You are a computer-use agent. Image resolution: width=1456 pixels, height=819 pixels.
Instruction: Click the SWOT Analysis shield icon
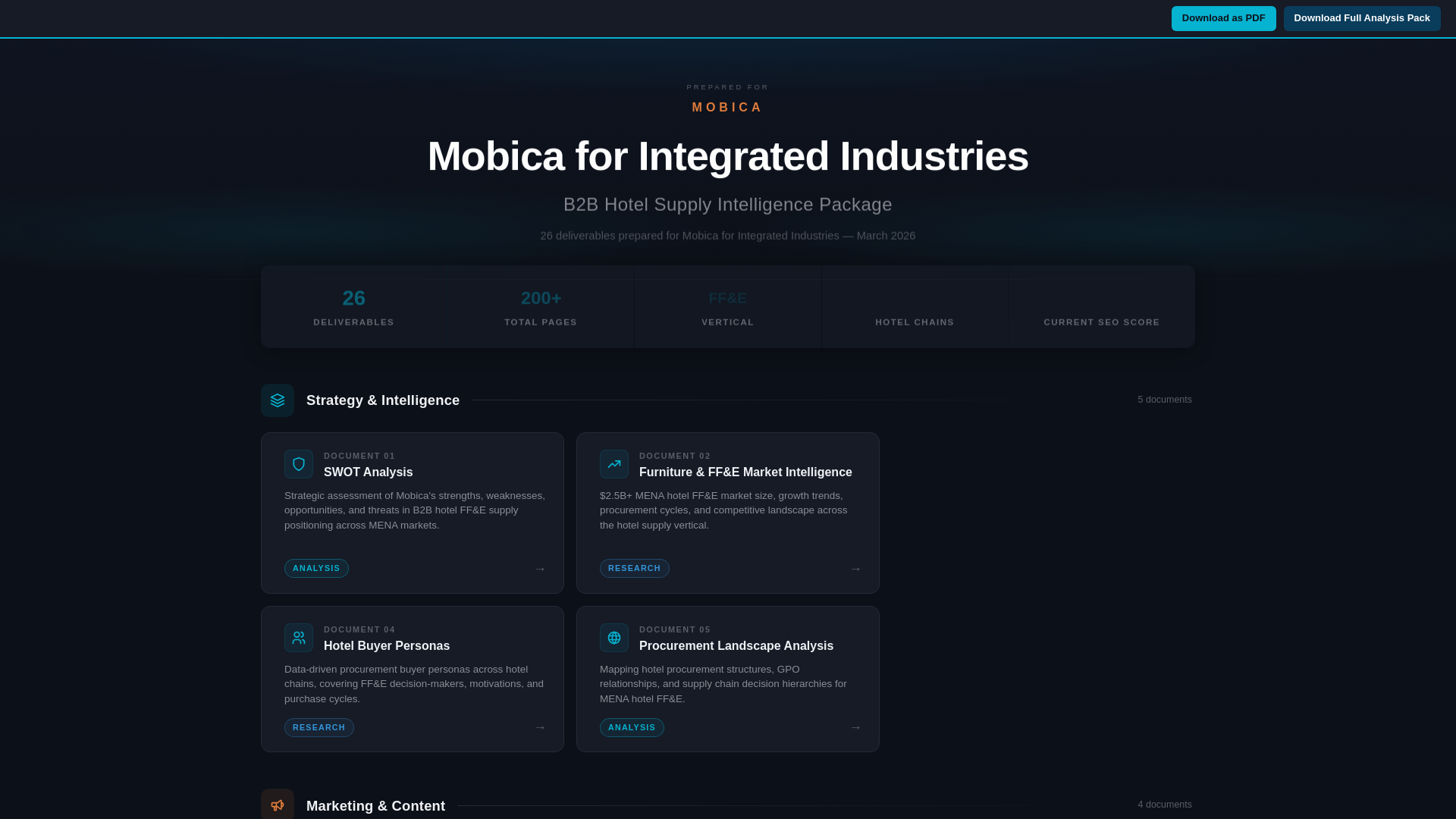(299, 464)
